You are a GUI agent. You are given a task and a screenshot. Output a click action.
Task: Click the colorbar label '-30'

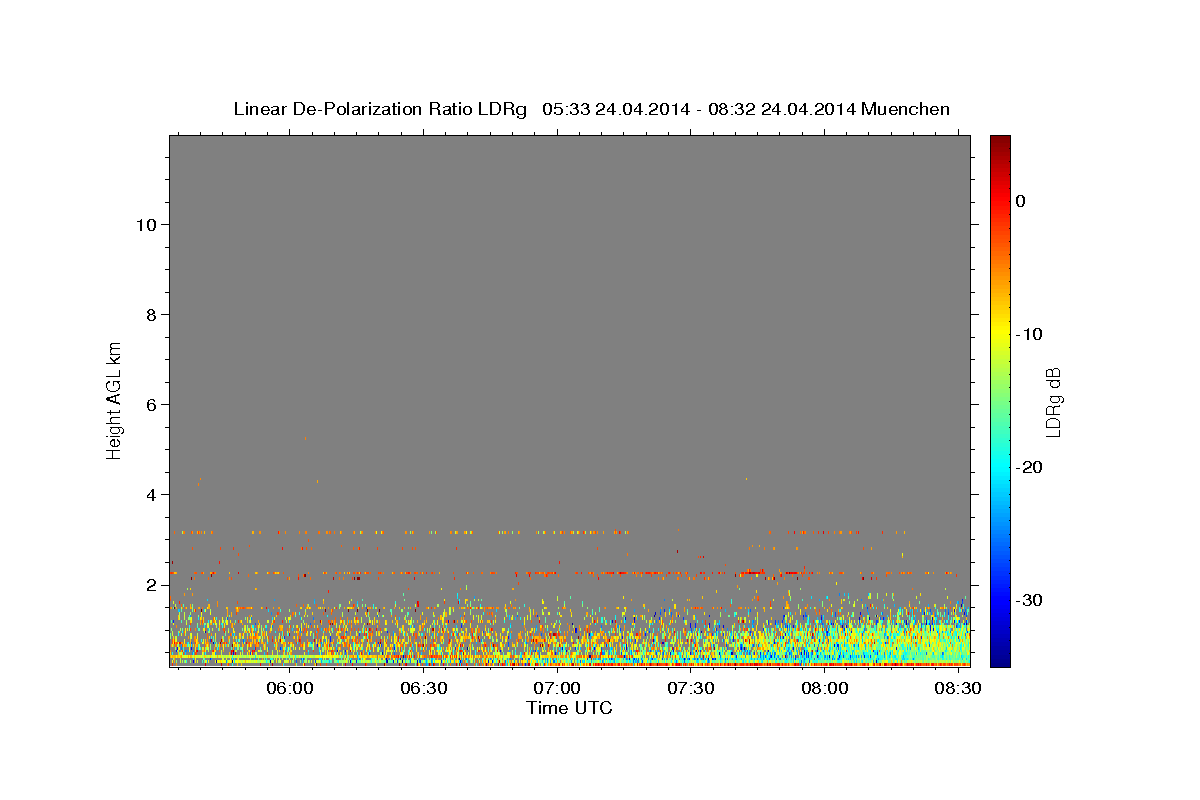(1030, 600)
